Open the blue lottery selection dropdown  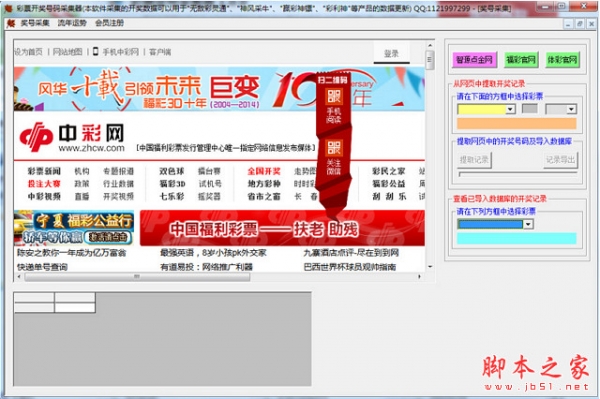coord(528,224)
